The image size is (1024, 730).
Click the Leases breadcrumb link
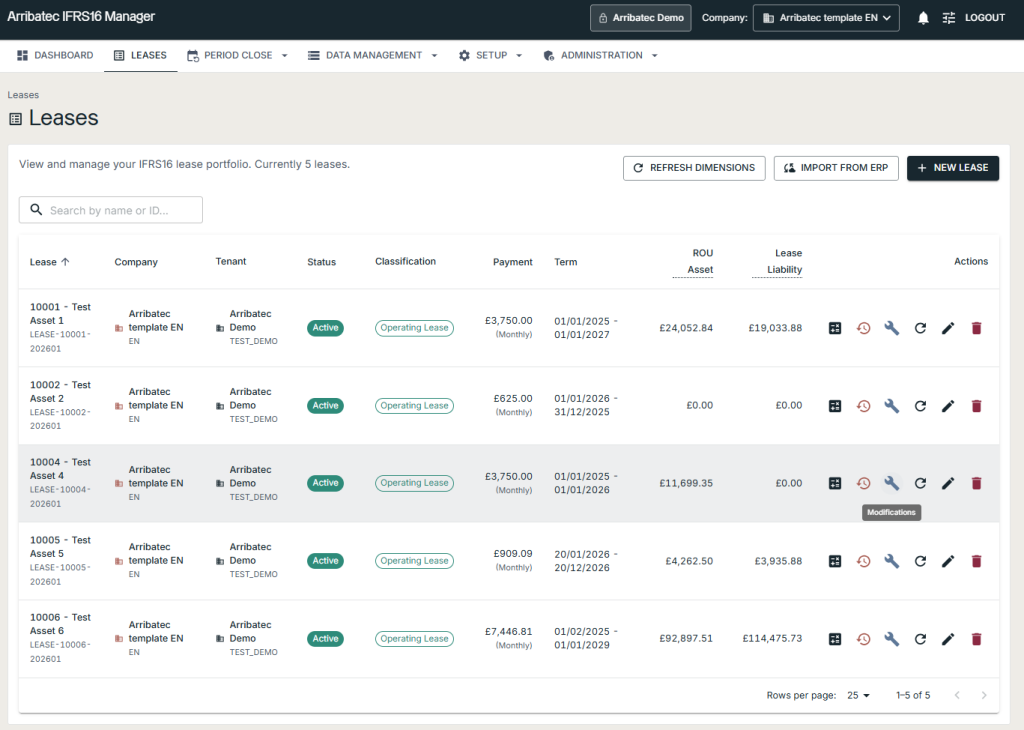pyautogui.click(x=23, y=95)
